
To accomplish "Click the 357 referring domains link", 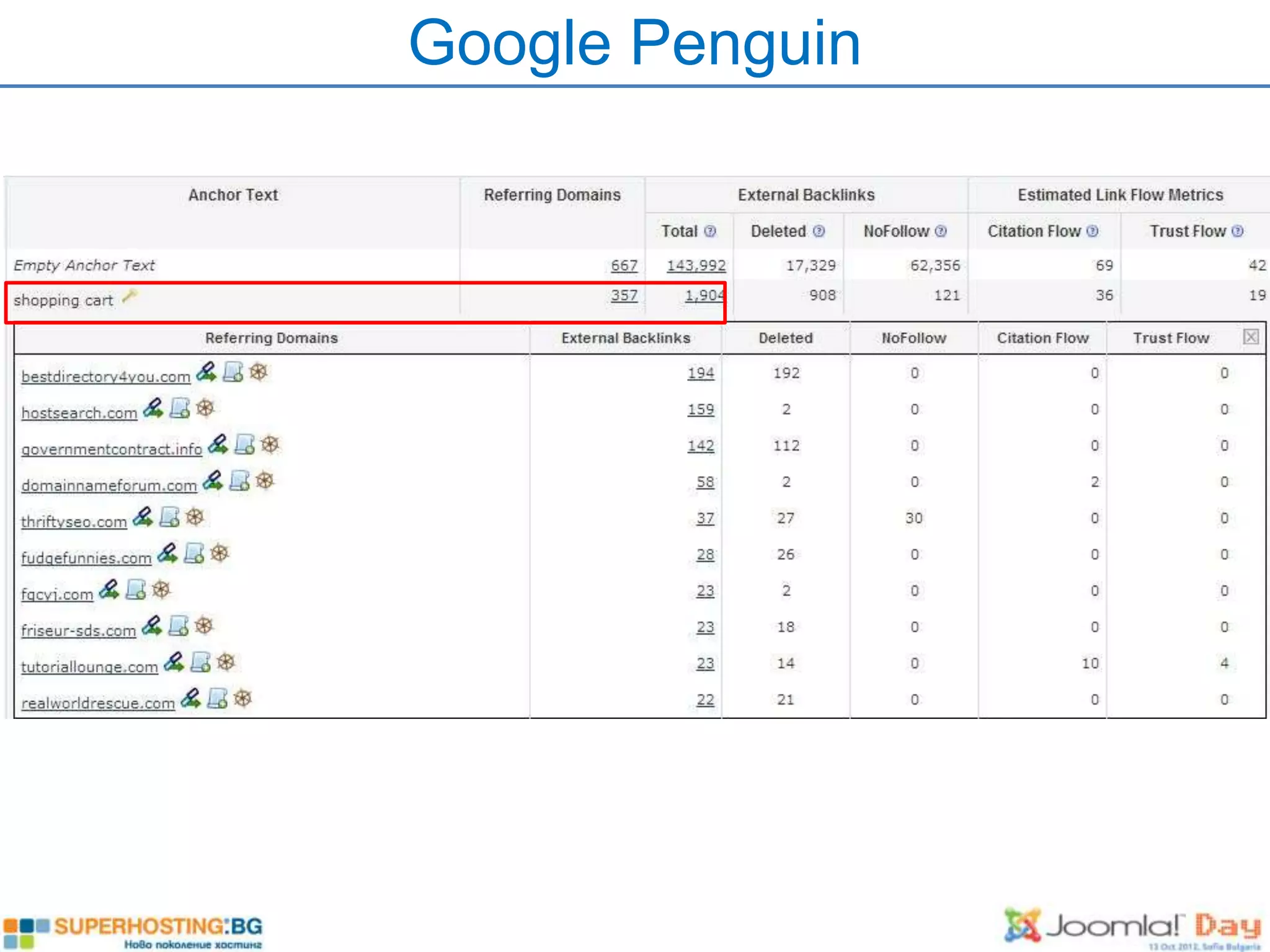I will (624, 295).
